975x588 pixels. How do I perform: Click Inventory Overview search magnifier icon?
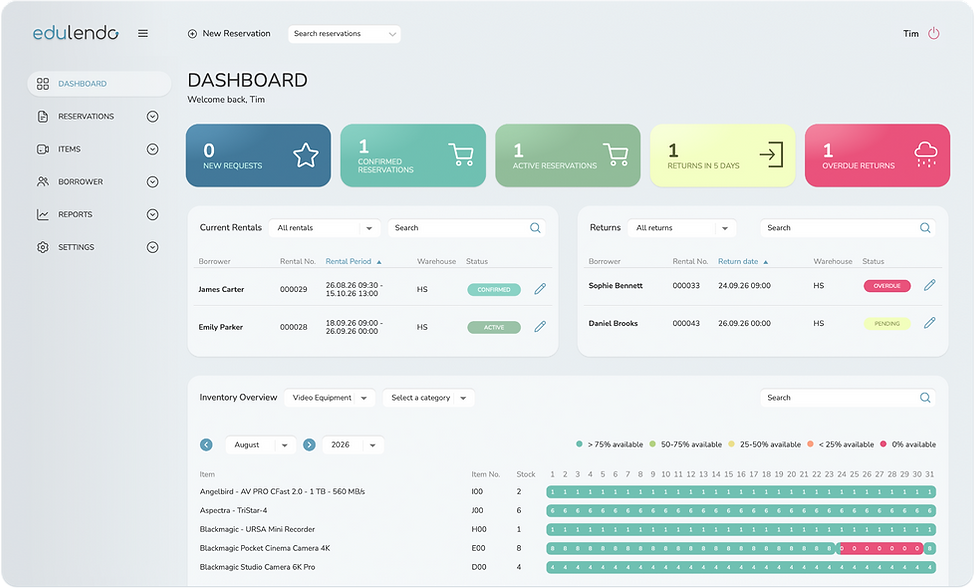point(925,398)
